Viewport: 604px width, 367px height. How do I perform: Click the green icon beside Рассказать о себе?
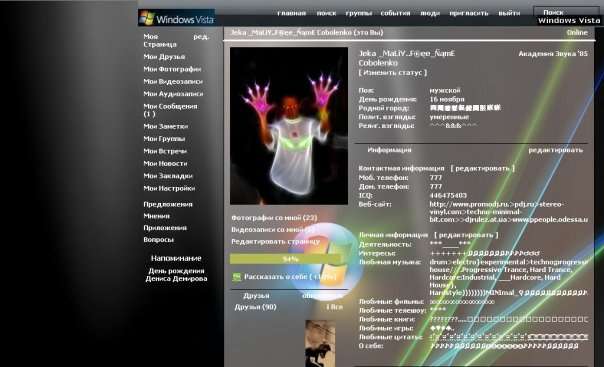tap(237, 277)
